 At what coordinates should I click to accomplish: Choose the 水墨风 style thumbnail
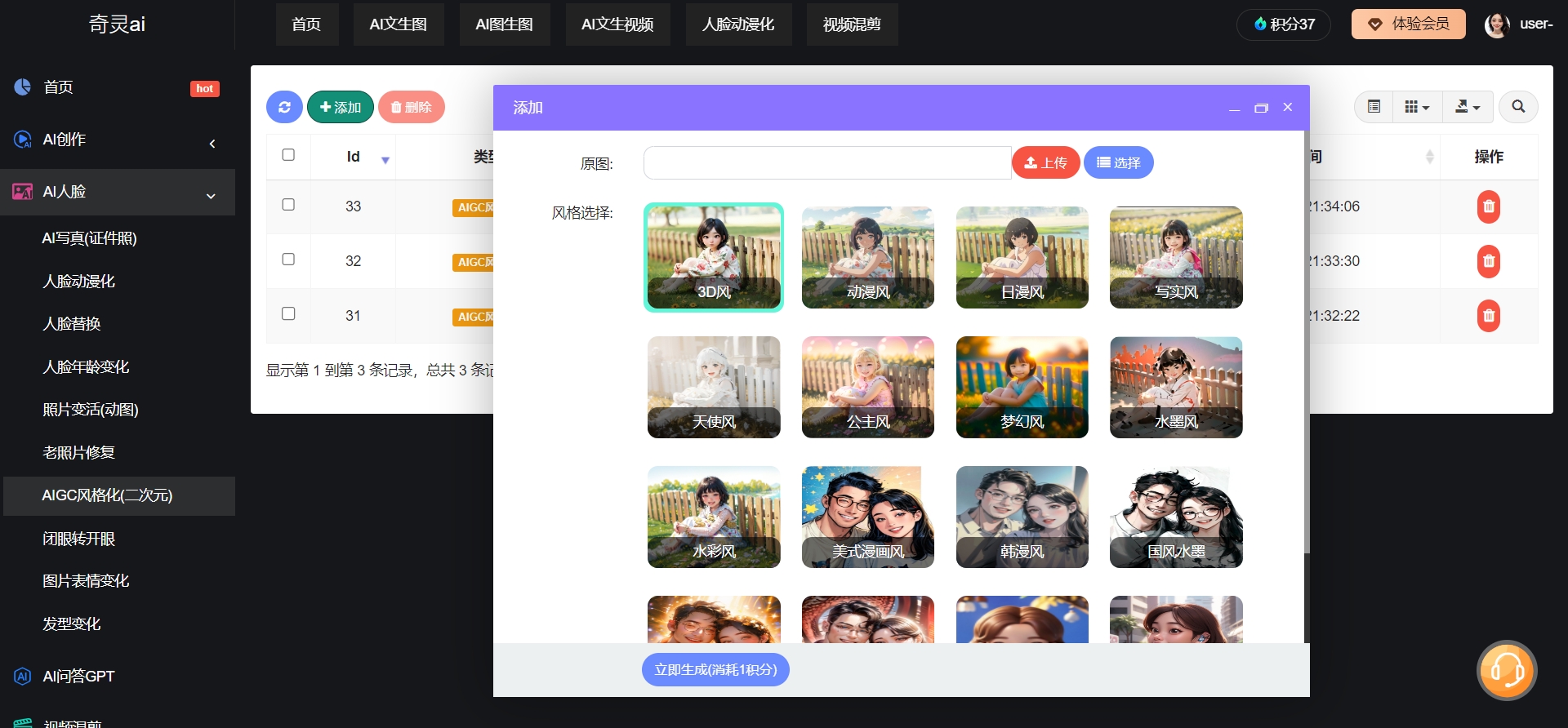[1176, 387]
